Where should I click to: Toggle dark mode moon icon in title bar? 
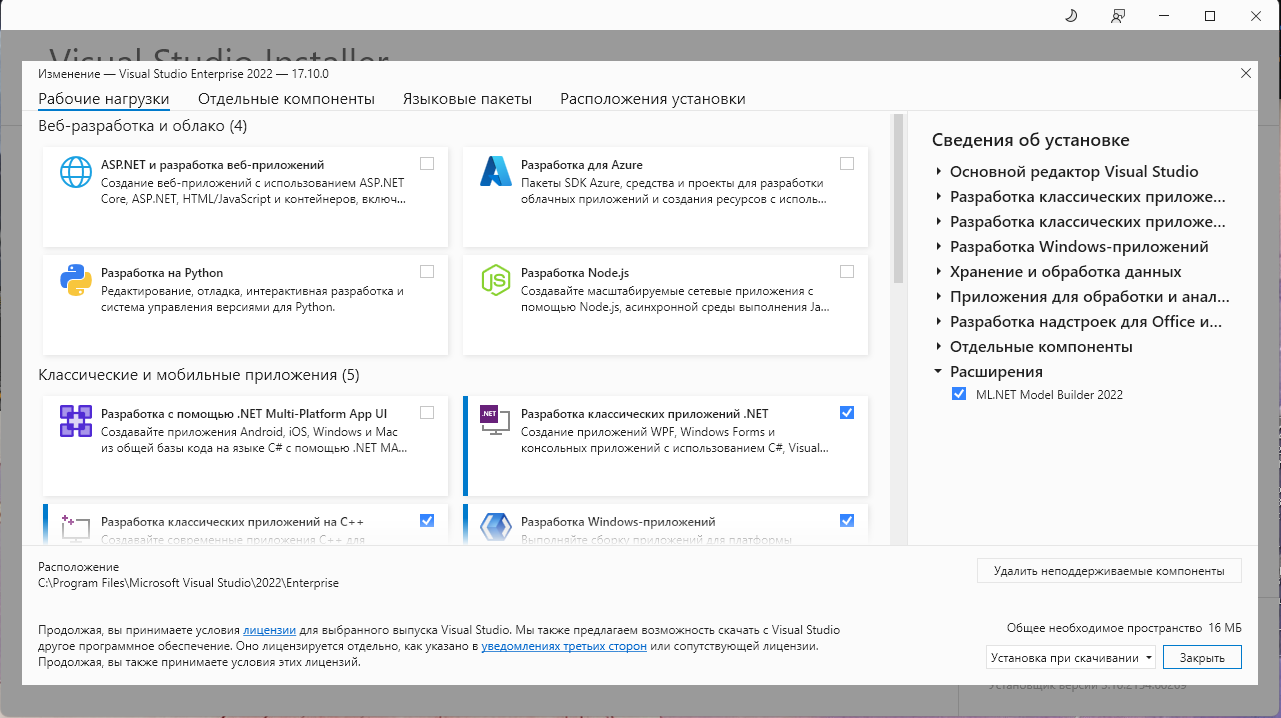tap(1071, 16)
